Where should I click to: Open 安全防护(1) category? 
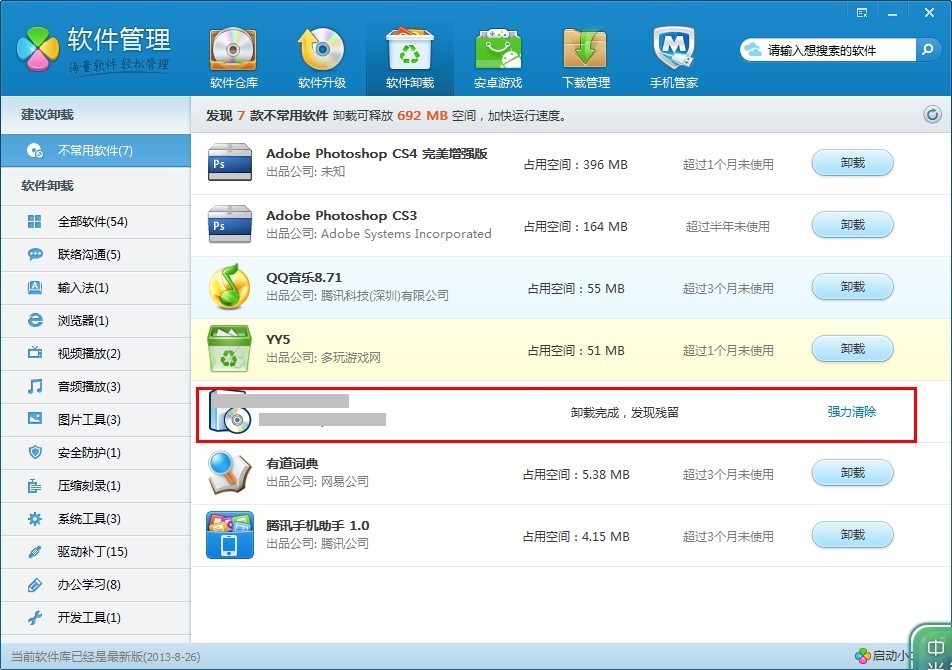click(x=95, y=453)
